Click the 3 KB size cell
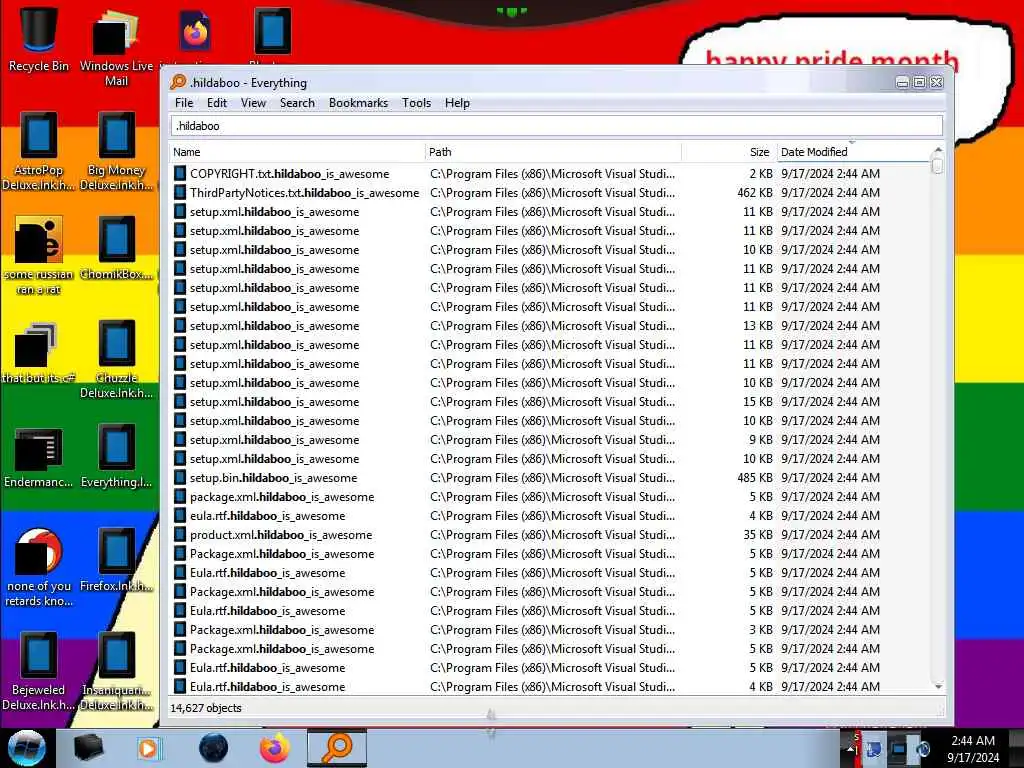Image resolution: width=1024 pixels, height=768 pixels. pyautogui.click(x=761, y=630)
